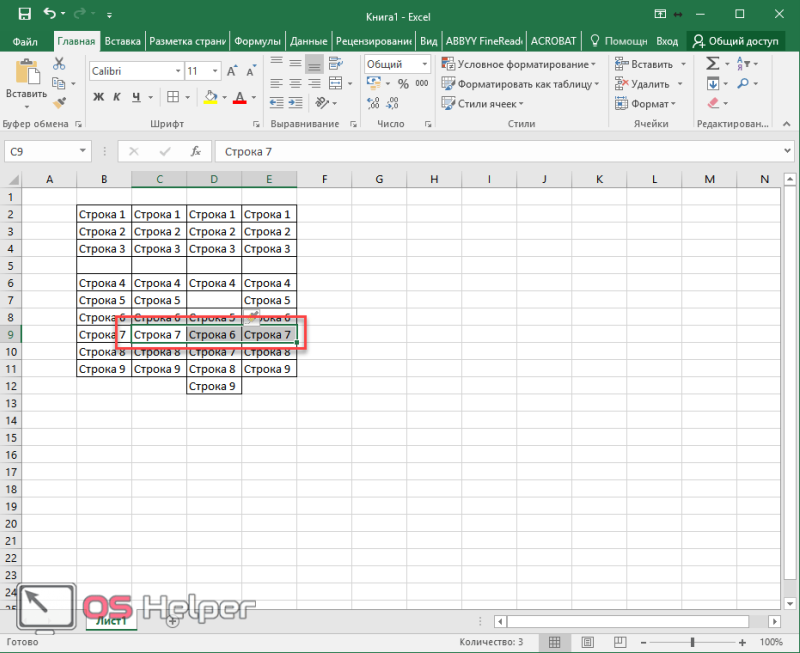Click the Insert Function fx icon
Viewport: 800px width, 653px height.
pos(196,152)
